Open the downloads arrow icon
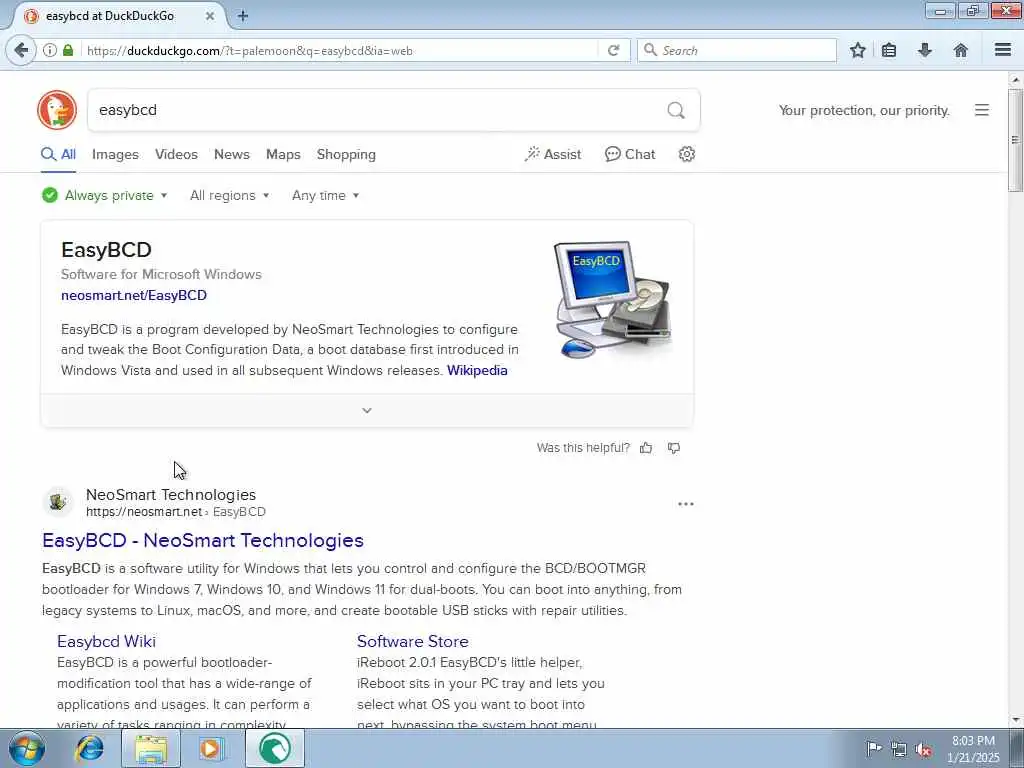This screenshot has width=1024, height=768. click(x=925, y=50)
